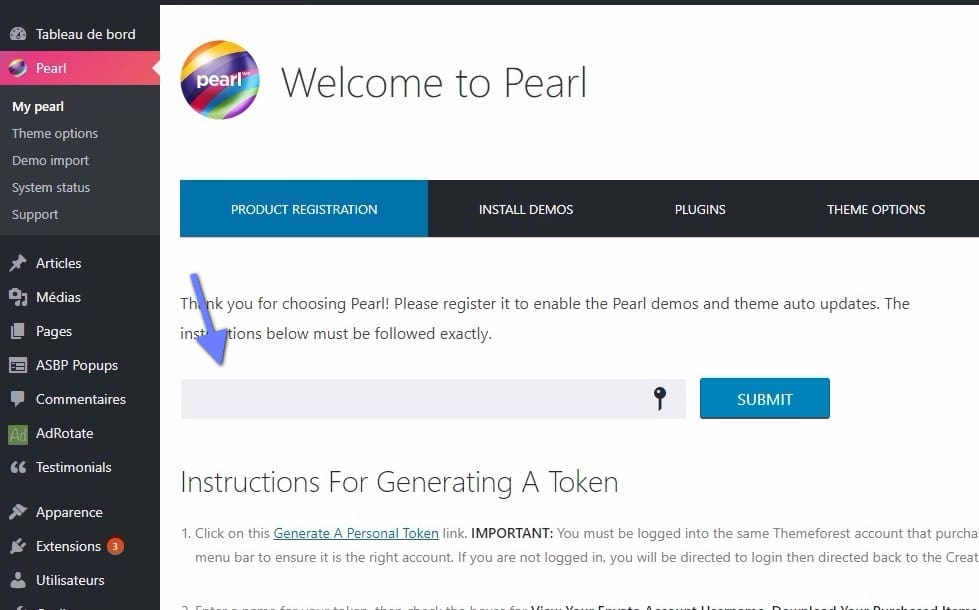Click the Utilisateurs users icon
The width and height of the screenshot is (979, 610).
tap(20, 580)
